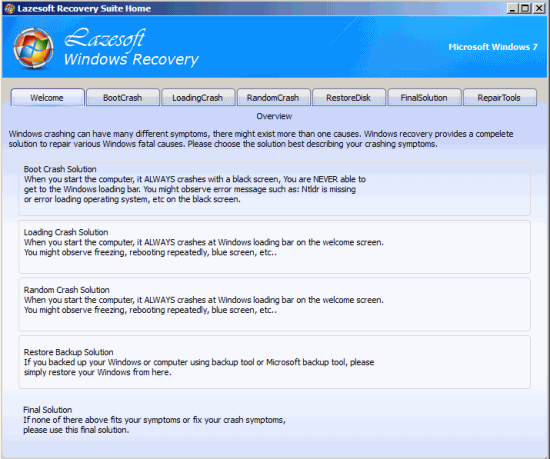The image size is (550, 459).
Task: Choose the Boot Crash Solution panel
Action: [x=274, y=189]
